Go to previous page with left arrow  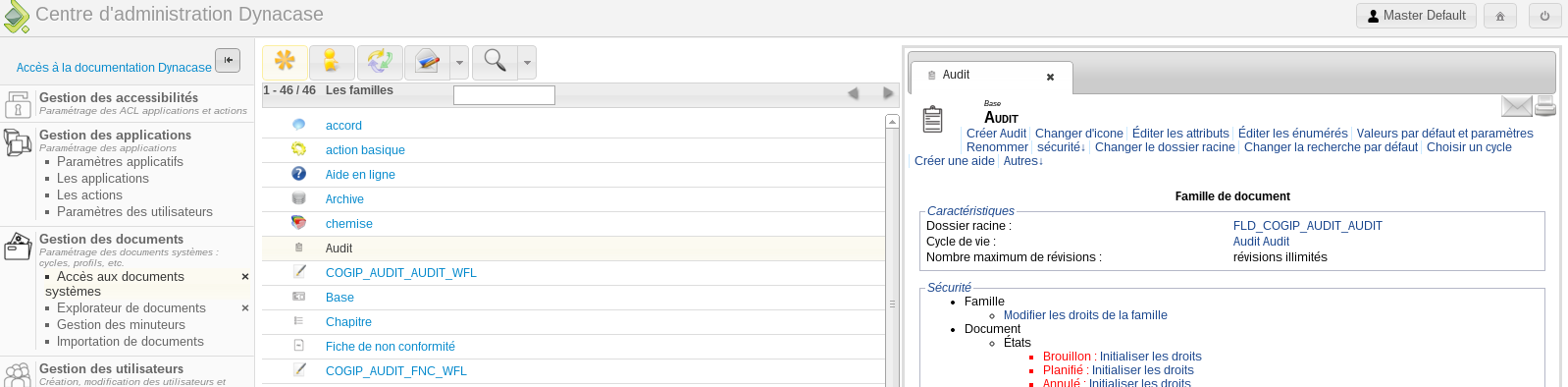[853, 93]
